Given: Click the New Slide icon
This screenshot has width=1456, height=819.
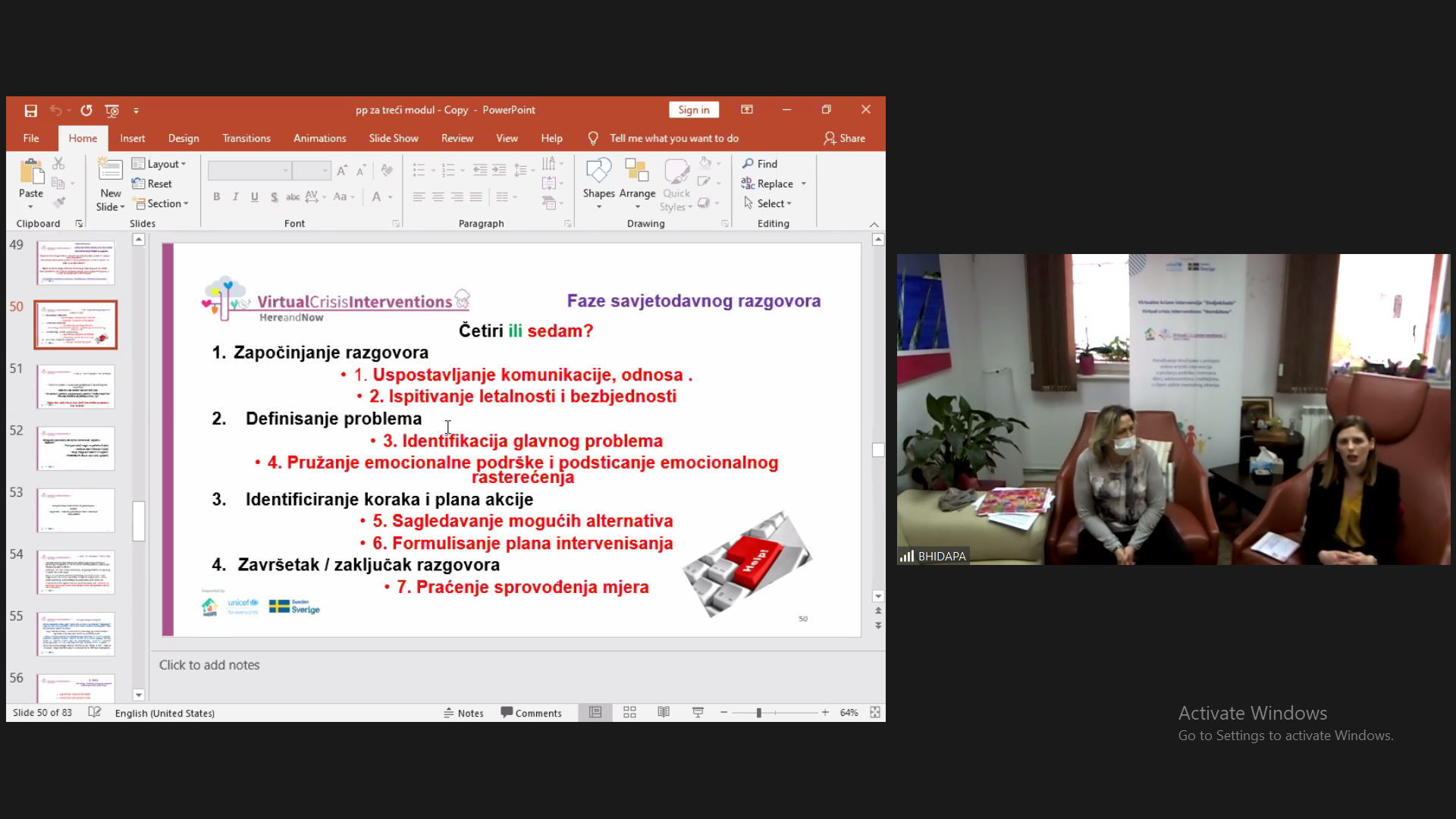Looking at the screenshot, I should click(110, 171).
